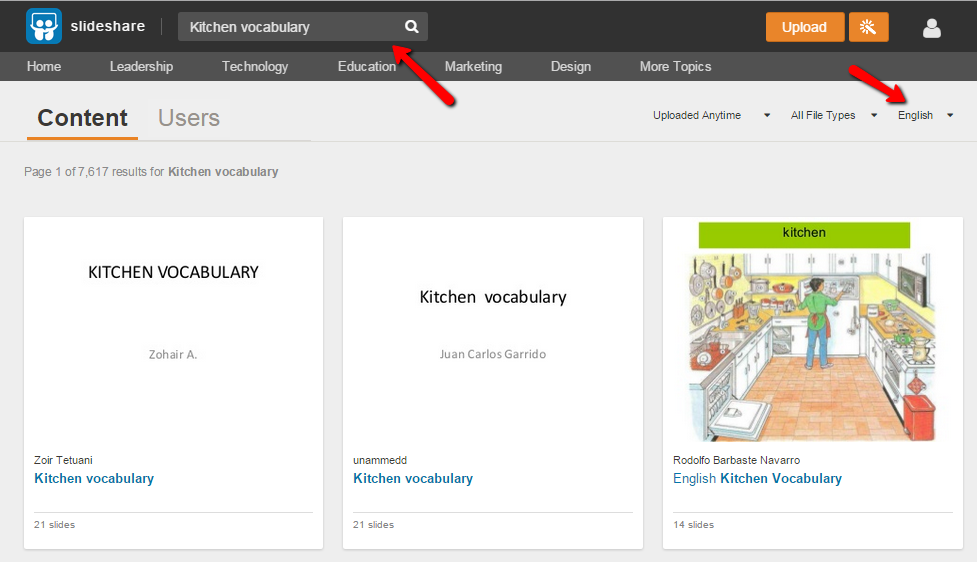Click the unammedd author name
This screenshot has height=562, width=977.
[380, 460]
